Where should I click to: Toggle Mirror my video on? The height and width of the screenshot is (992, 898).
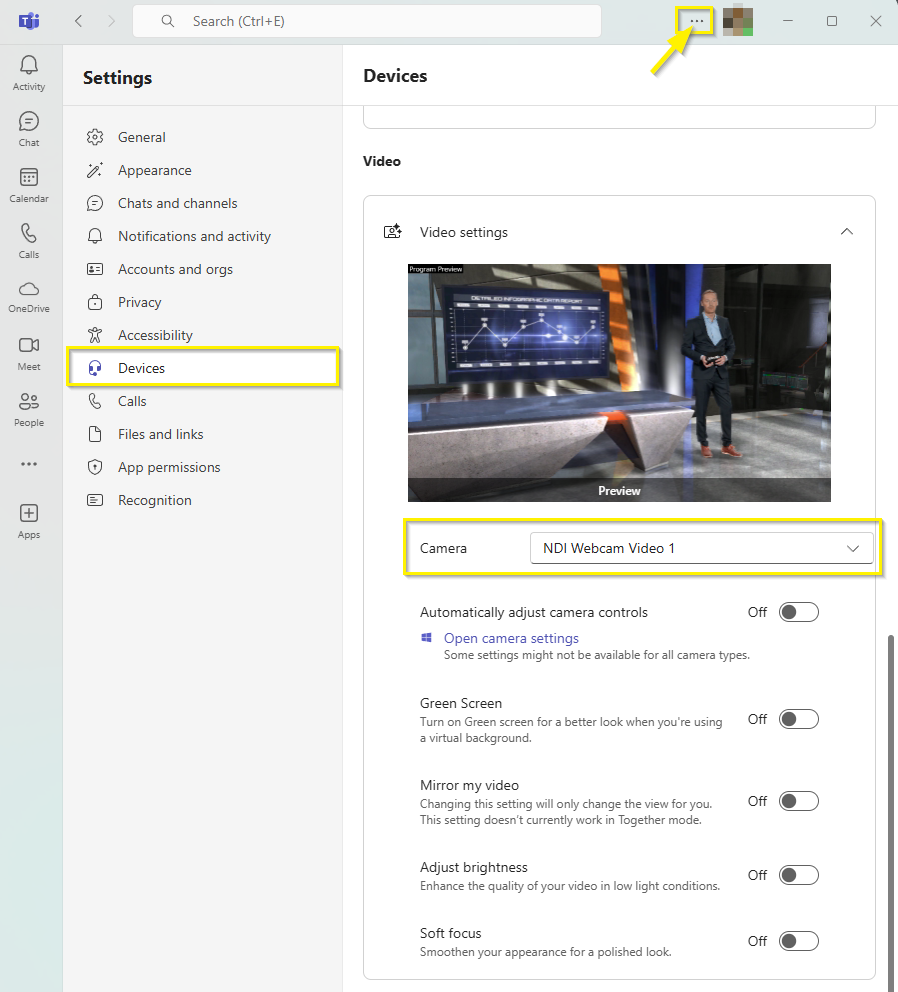point(799,801)
